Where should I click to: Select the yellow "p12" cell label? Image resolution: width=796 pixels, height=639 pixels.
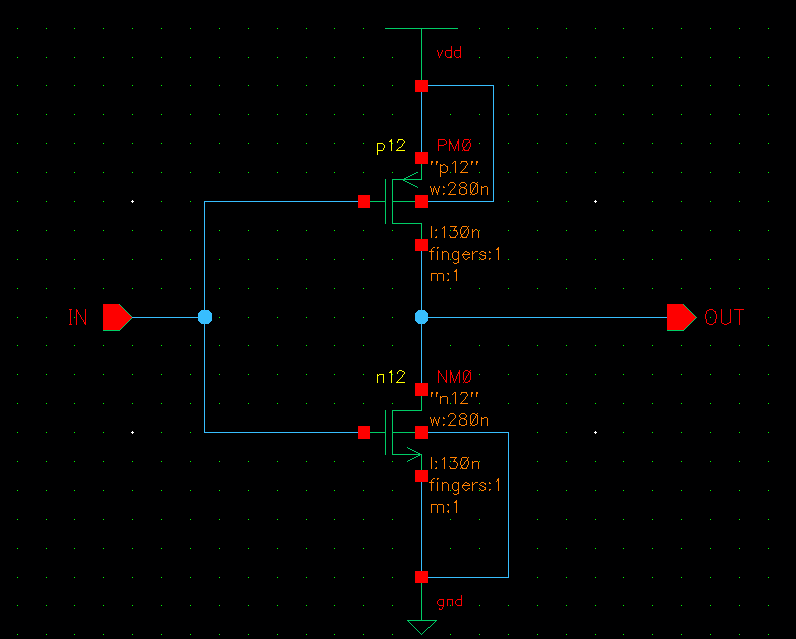coord(391,147)
